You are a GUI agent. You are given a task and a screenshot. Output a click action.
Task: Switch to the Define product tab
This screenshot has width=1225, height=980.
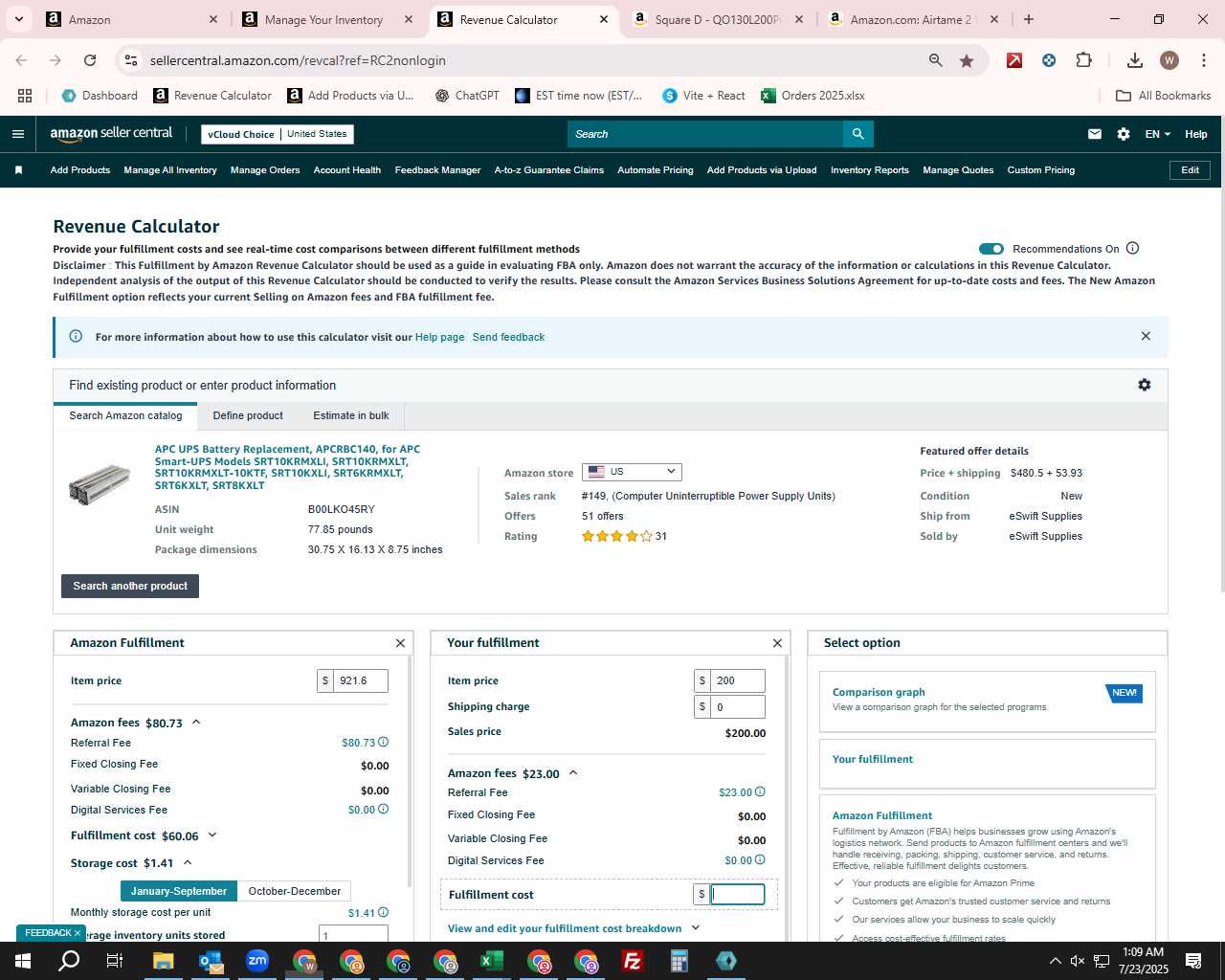pyautogui.click(x=248, y=415)
